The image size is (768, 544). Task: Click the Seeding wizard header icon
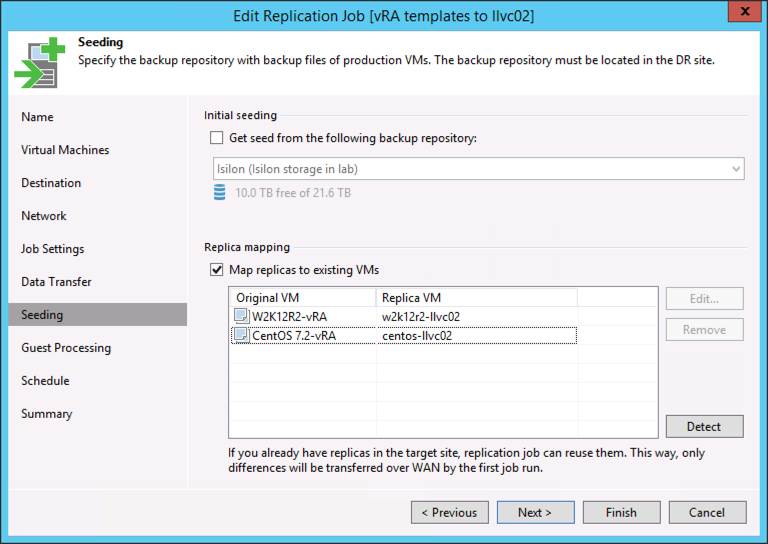pos(38,64)
